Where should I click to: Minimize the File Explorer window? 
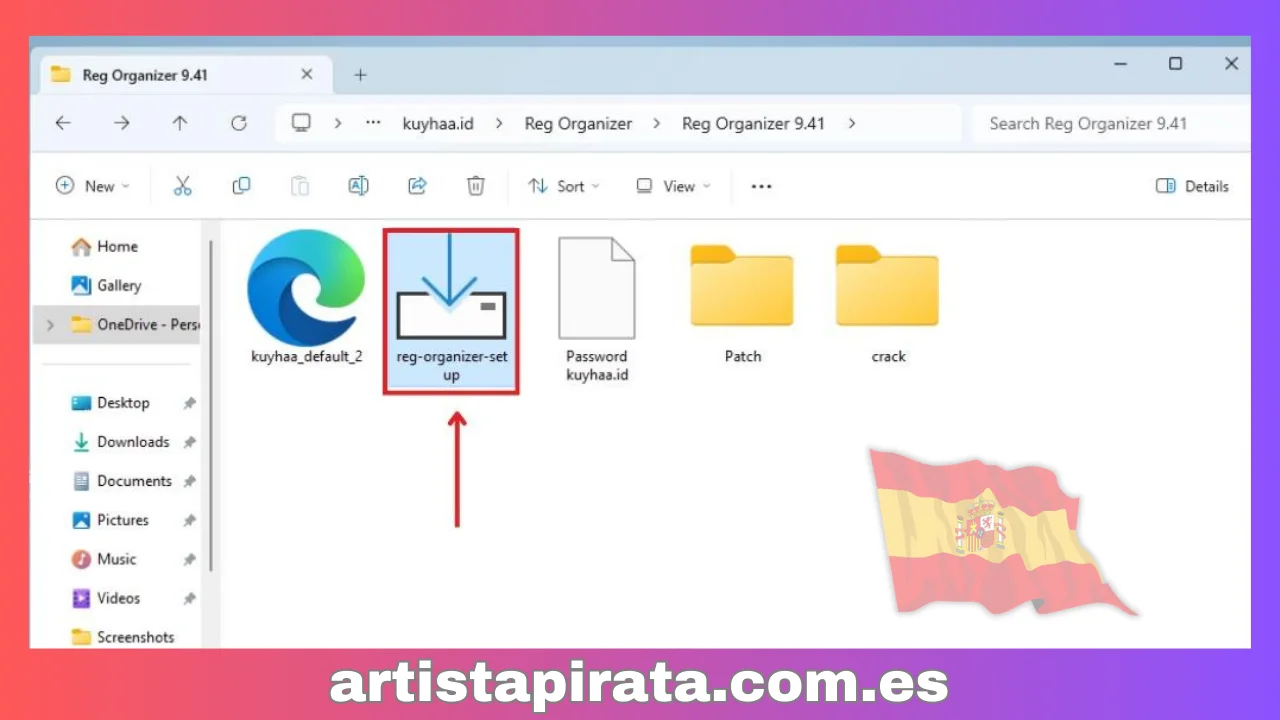point(1120,64)
